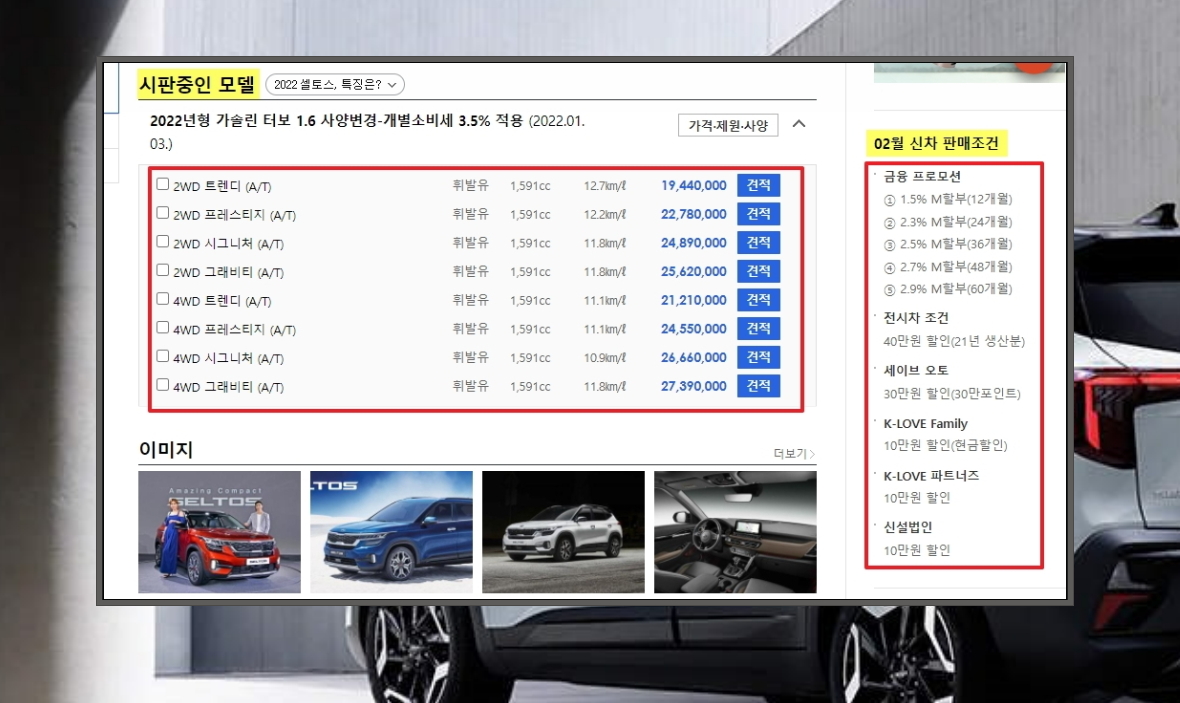Click the 22,780,000 price

tap(694, 214)
